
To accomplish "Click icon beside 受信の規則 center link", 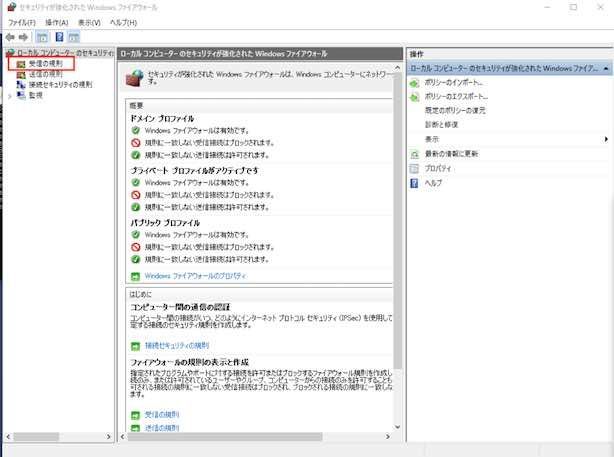I will pyautogui.click(x=135, y=415).
